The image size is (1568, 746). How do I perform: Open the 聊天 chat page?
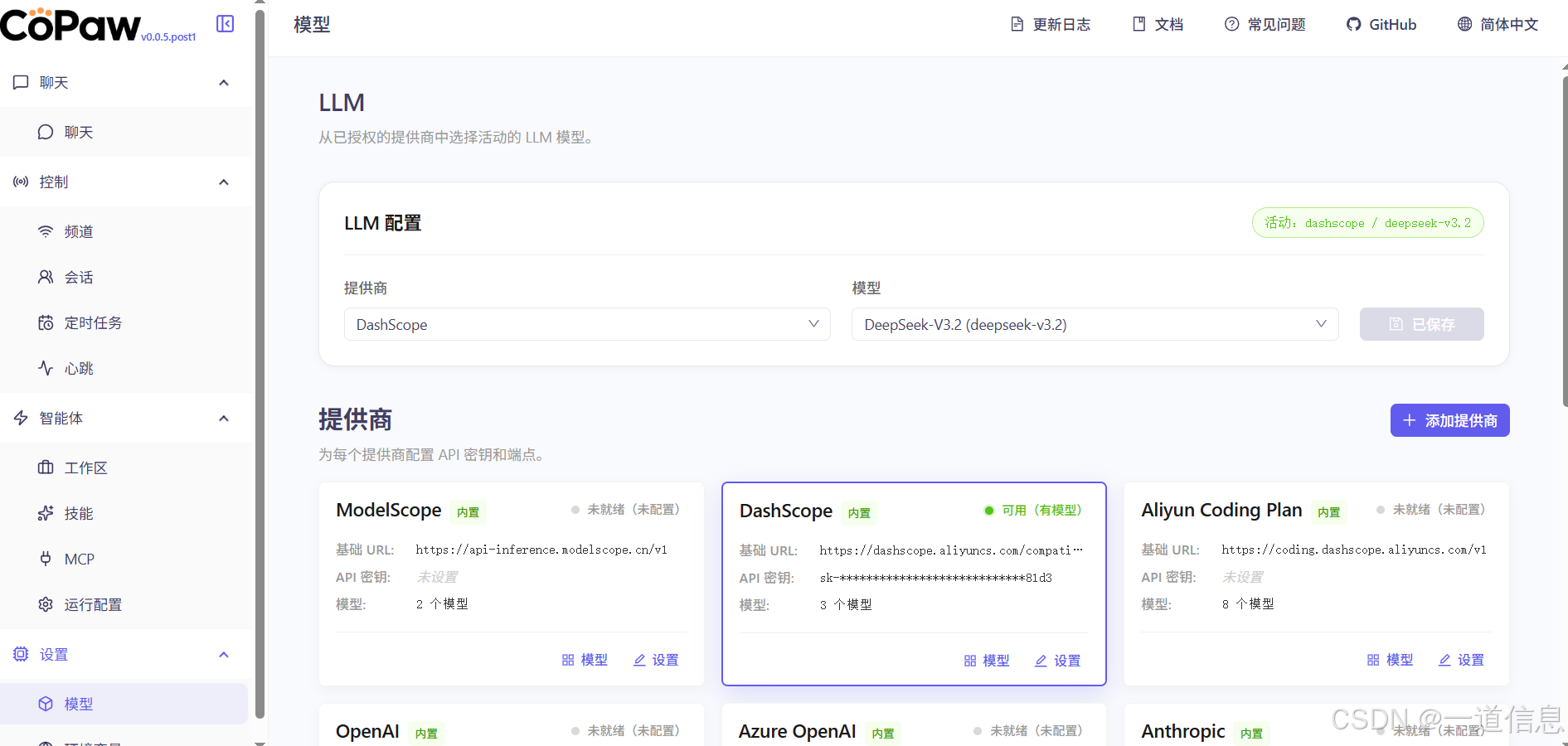(x=124, y=132)
